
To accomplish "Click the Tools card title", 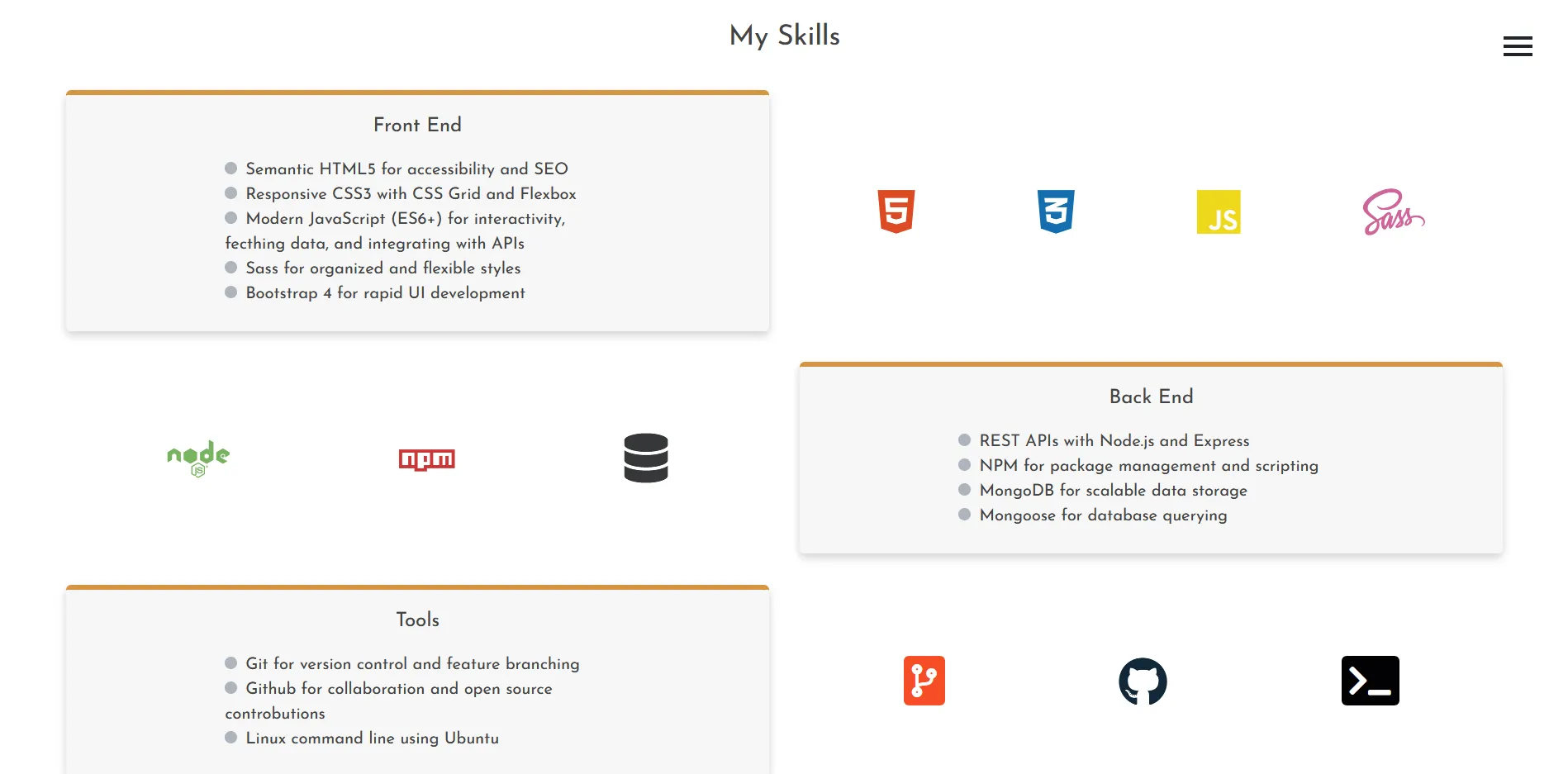I will (x=417, y=620).
